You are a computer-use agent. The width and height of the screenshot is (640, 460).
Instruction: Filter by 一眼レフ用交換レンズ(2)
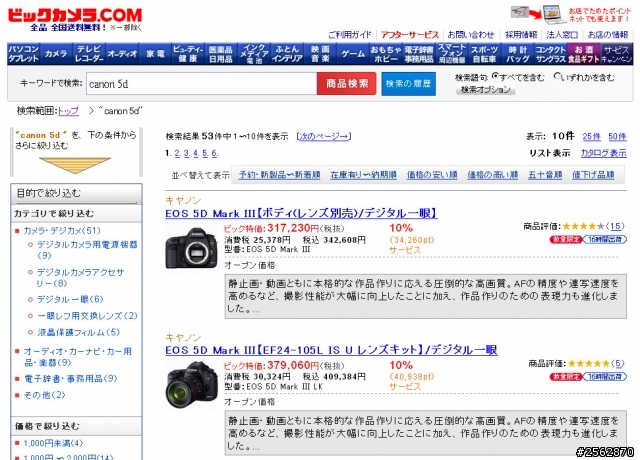coord(87,316)
